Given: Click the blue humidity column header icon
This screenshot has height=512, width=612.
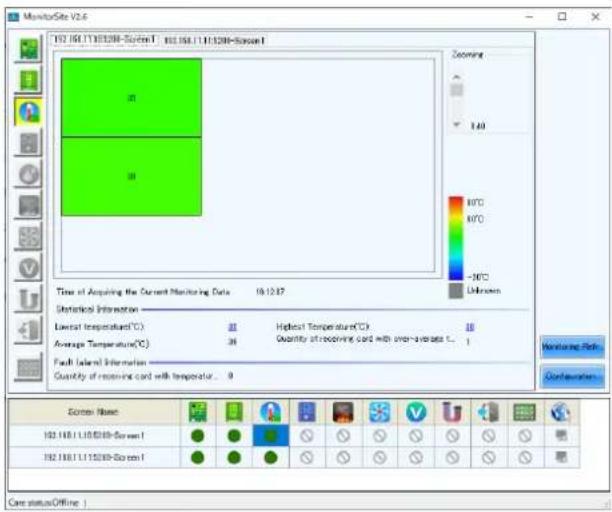Looking at the screenshot, I should point(307,412).
